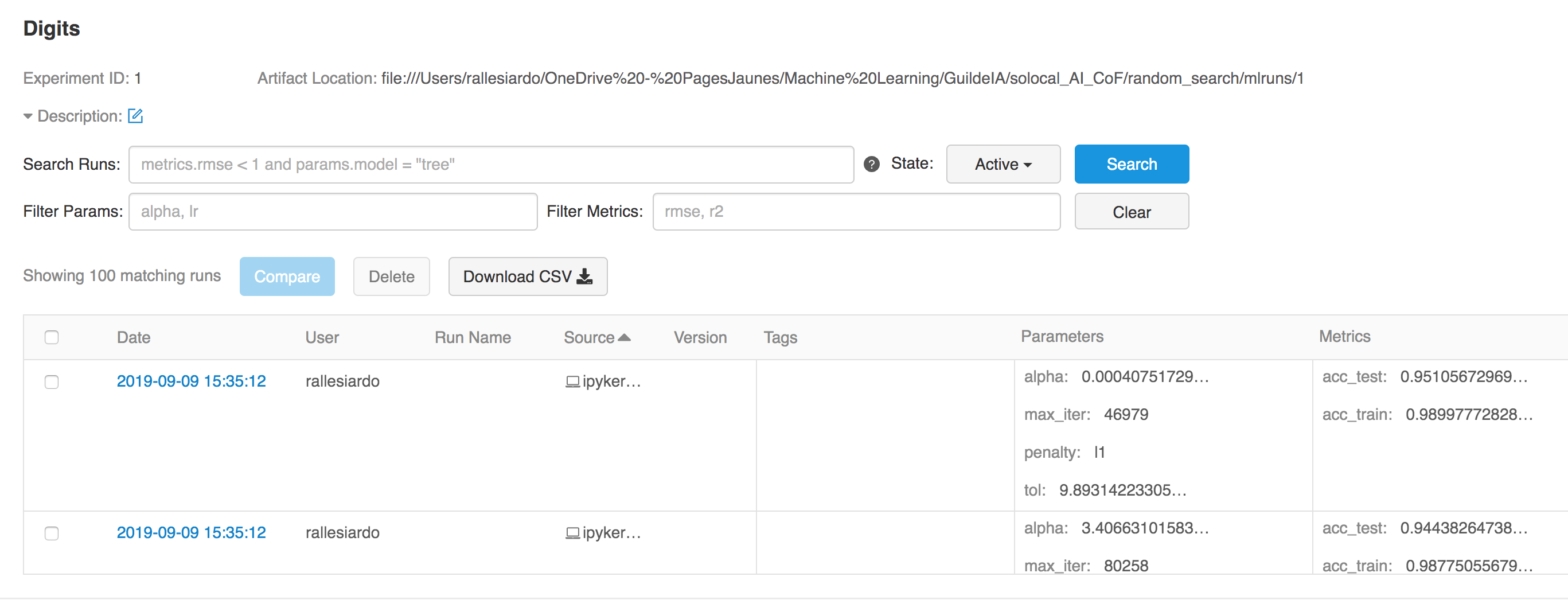Click acc_train 0.98775055679 metric
Viewport: 1568px width, 600px height.
pos(1427,566)
